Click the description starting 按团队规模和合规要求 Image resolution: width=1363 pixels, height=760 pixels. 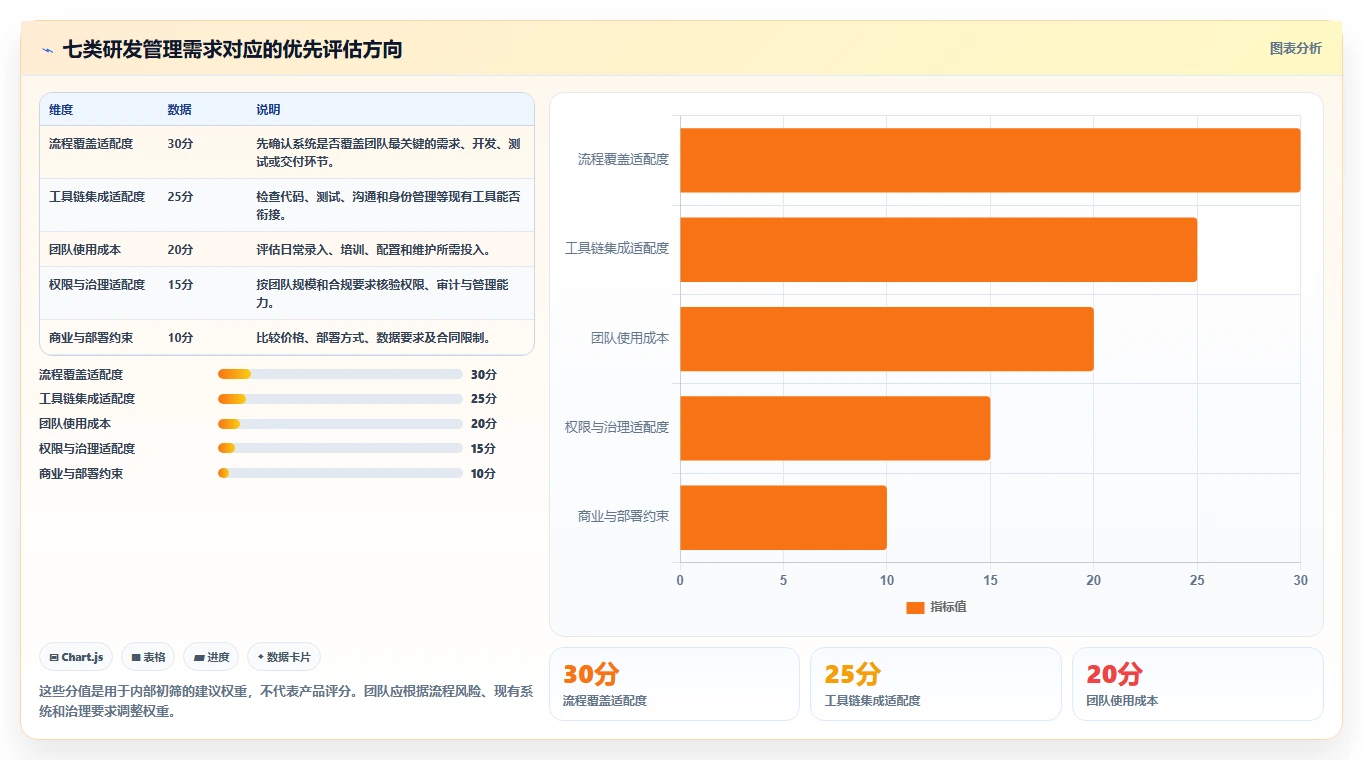[383, 293]
